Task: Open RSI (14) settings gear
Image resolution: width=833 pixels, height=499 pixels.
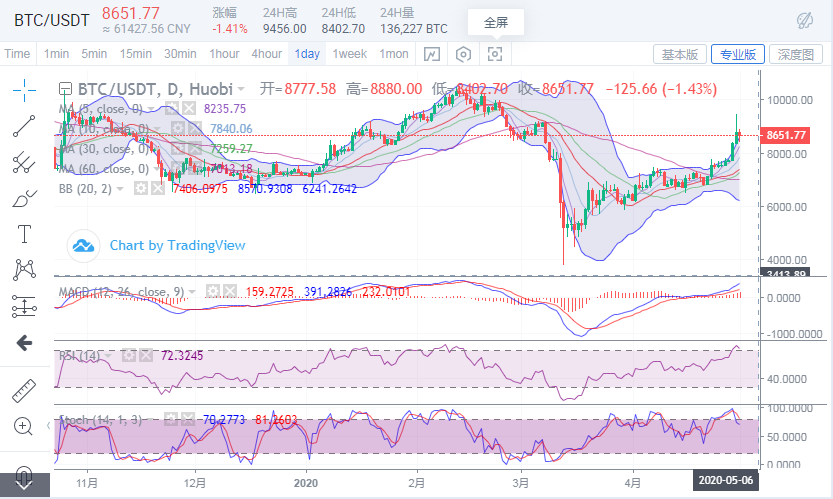Action: tap(129, 355)
